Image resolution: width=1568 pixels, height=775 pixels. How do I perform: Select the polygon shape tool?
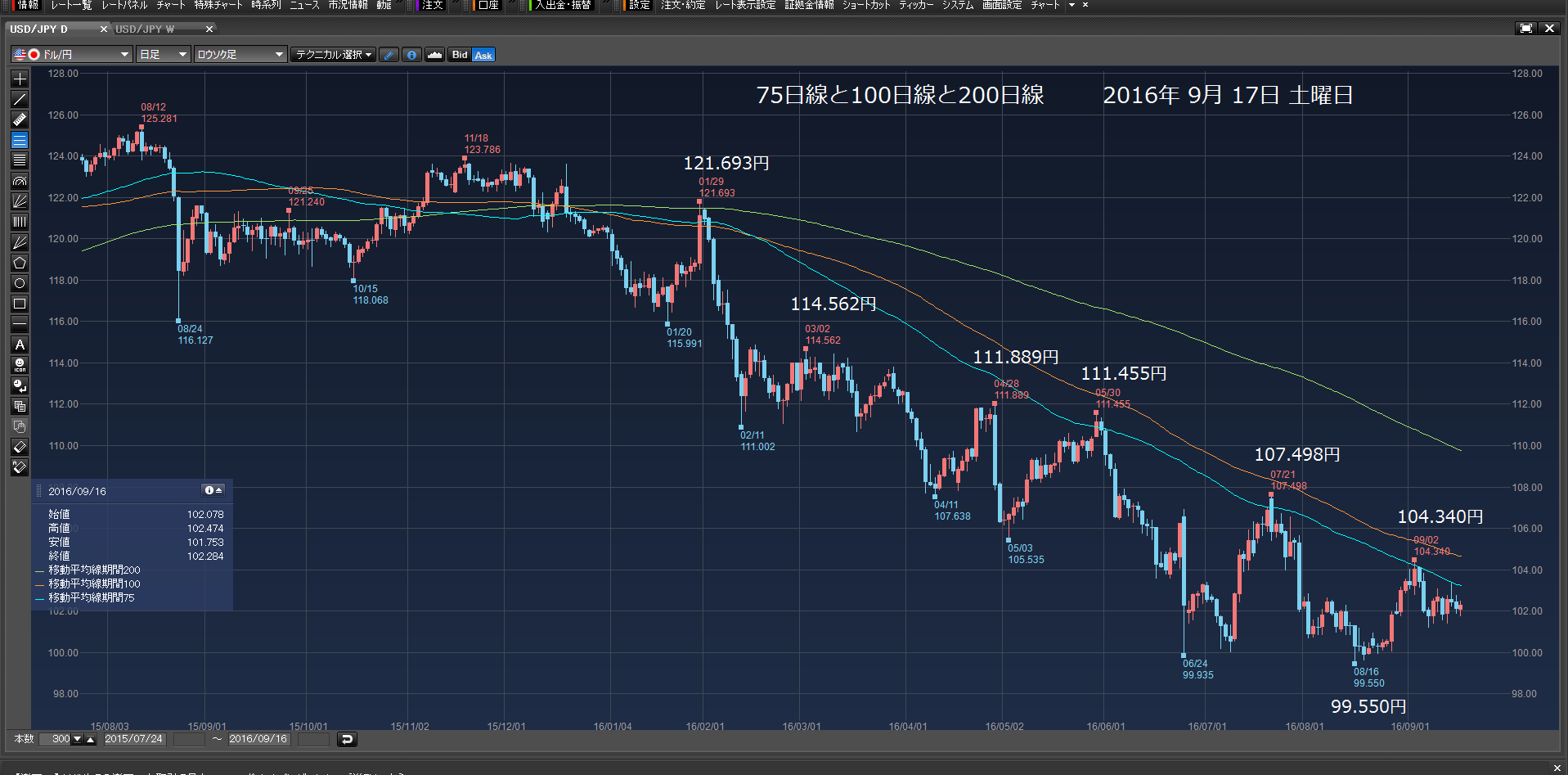click(x=20, y=263)
